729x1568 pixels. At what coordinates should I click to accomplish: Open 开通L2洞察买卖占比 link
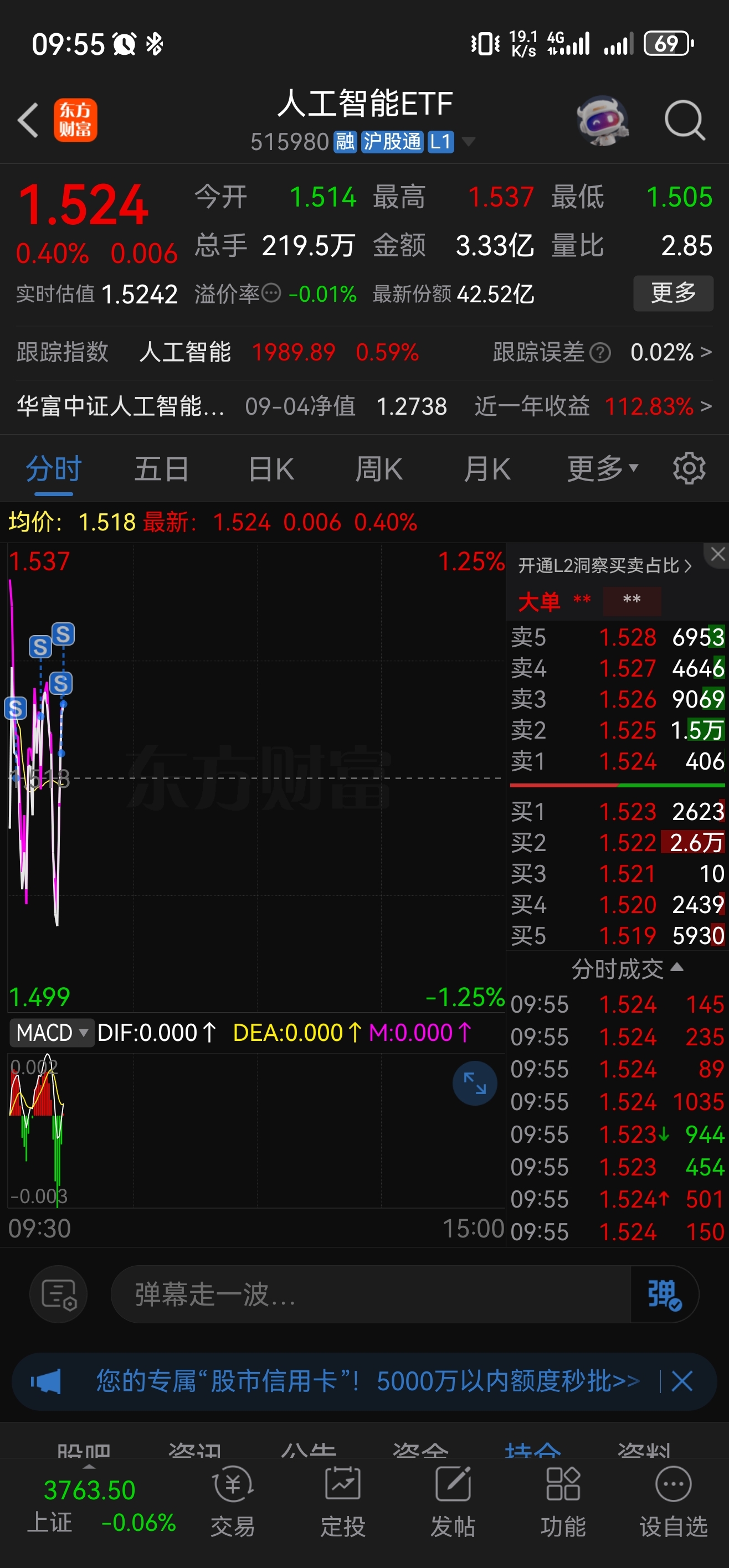[605, 565]
